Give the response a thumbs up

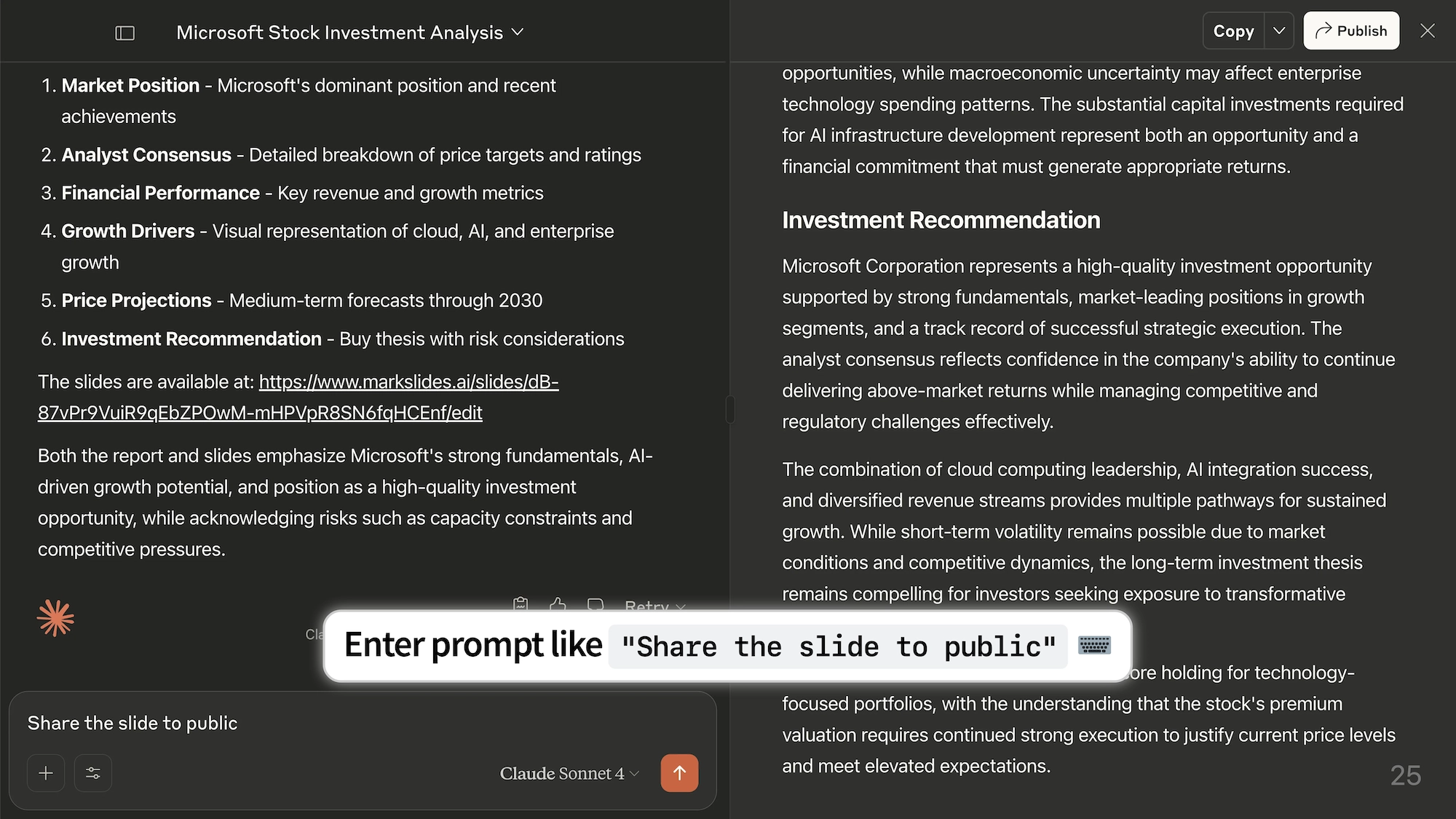point(558,604)
